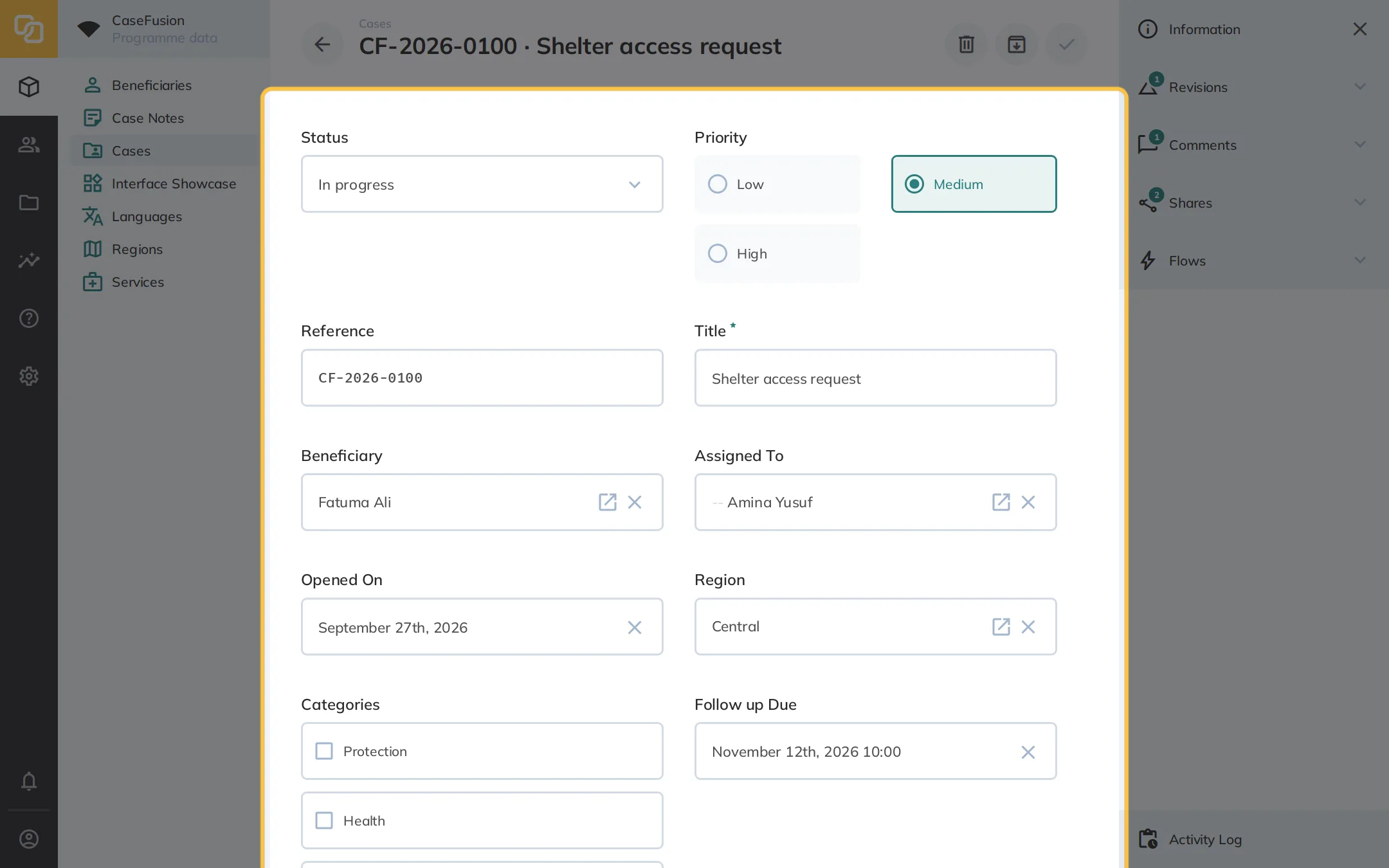Clear the Follow up Due datetime
1389x868 pixels.
[1028, 752]
